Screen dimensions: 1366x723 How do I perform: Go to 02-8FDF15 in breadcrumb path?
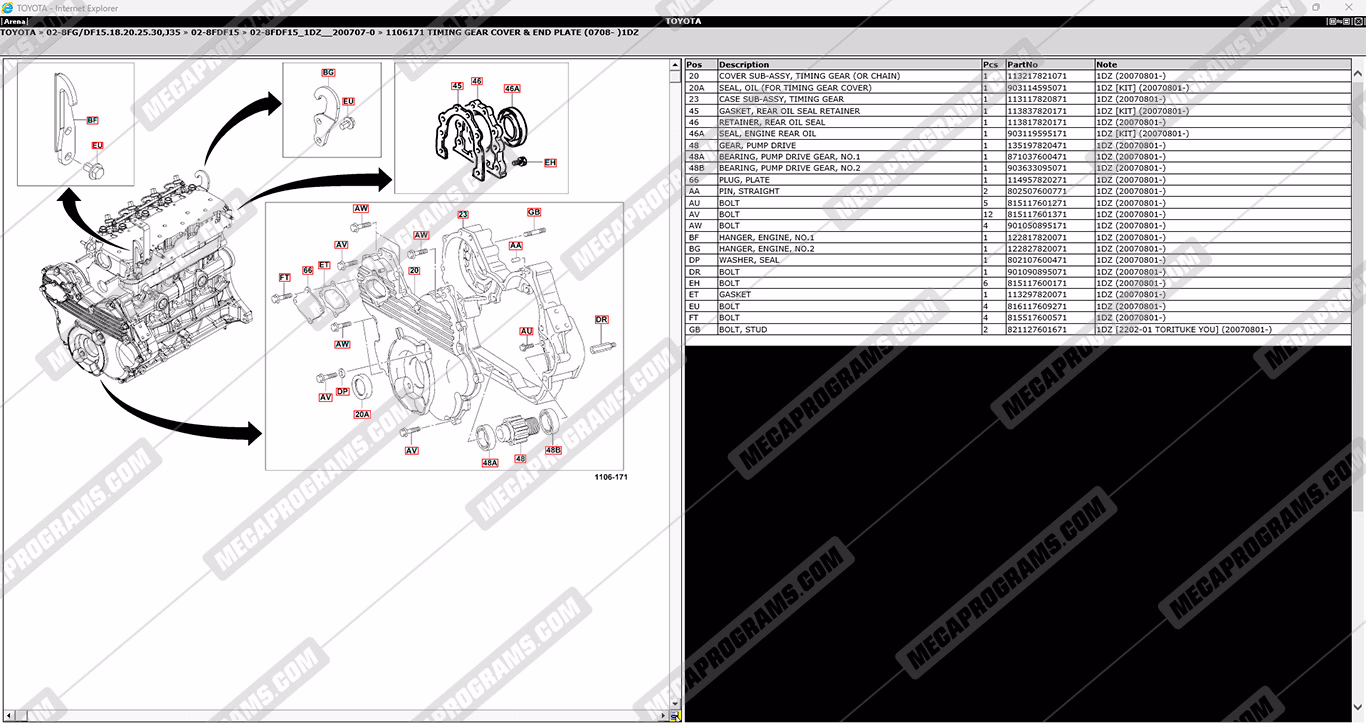[215, 33]
